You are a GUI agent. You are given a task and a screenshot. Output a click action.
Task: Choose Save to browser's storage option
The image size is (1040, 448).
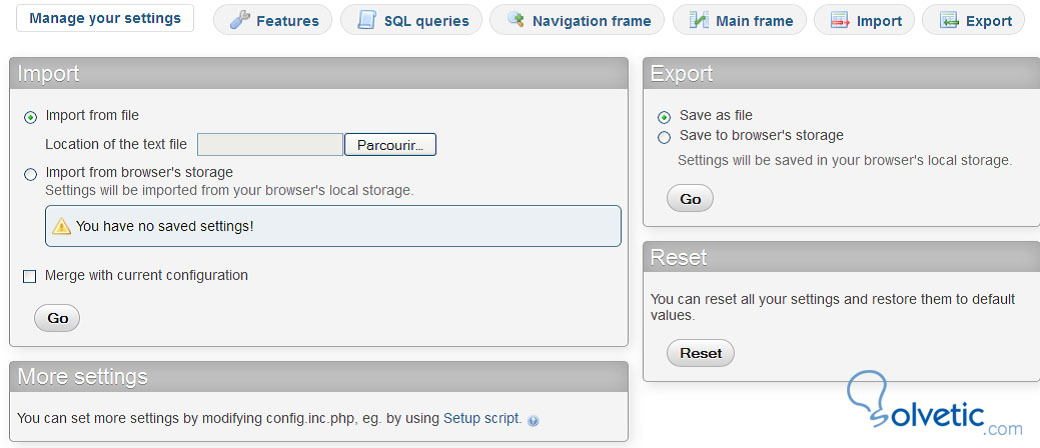tap(664, 137)
